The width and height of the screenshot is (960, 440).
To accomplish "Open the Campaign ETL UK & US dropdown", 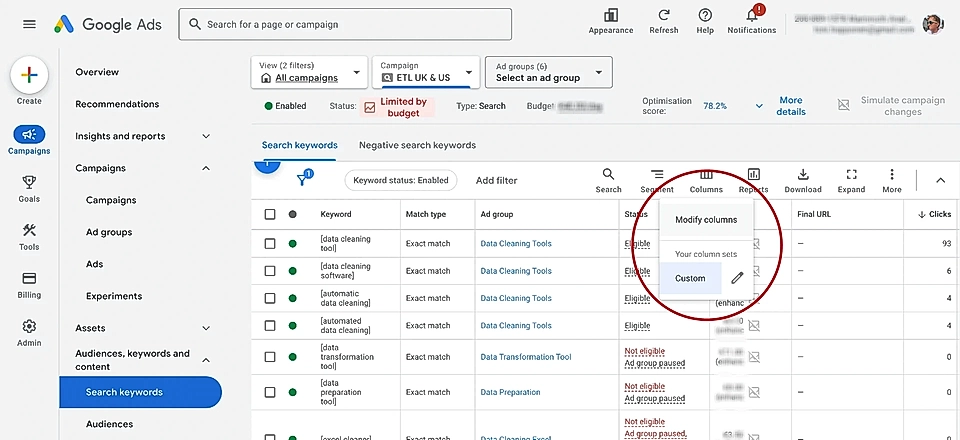I will coord(426,72).
